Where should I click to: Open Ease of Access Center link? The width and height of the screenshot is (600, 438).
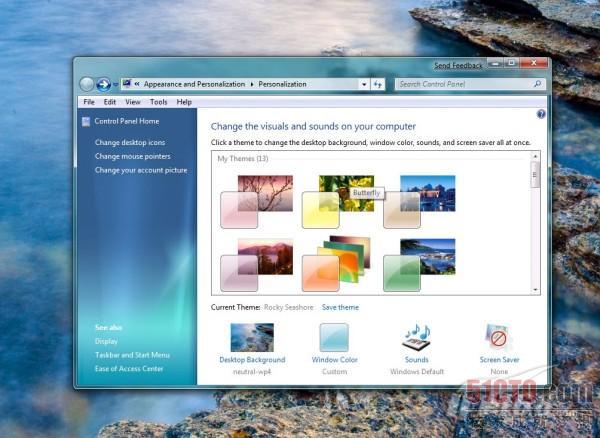(129, 369)
